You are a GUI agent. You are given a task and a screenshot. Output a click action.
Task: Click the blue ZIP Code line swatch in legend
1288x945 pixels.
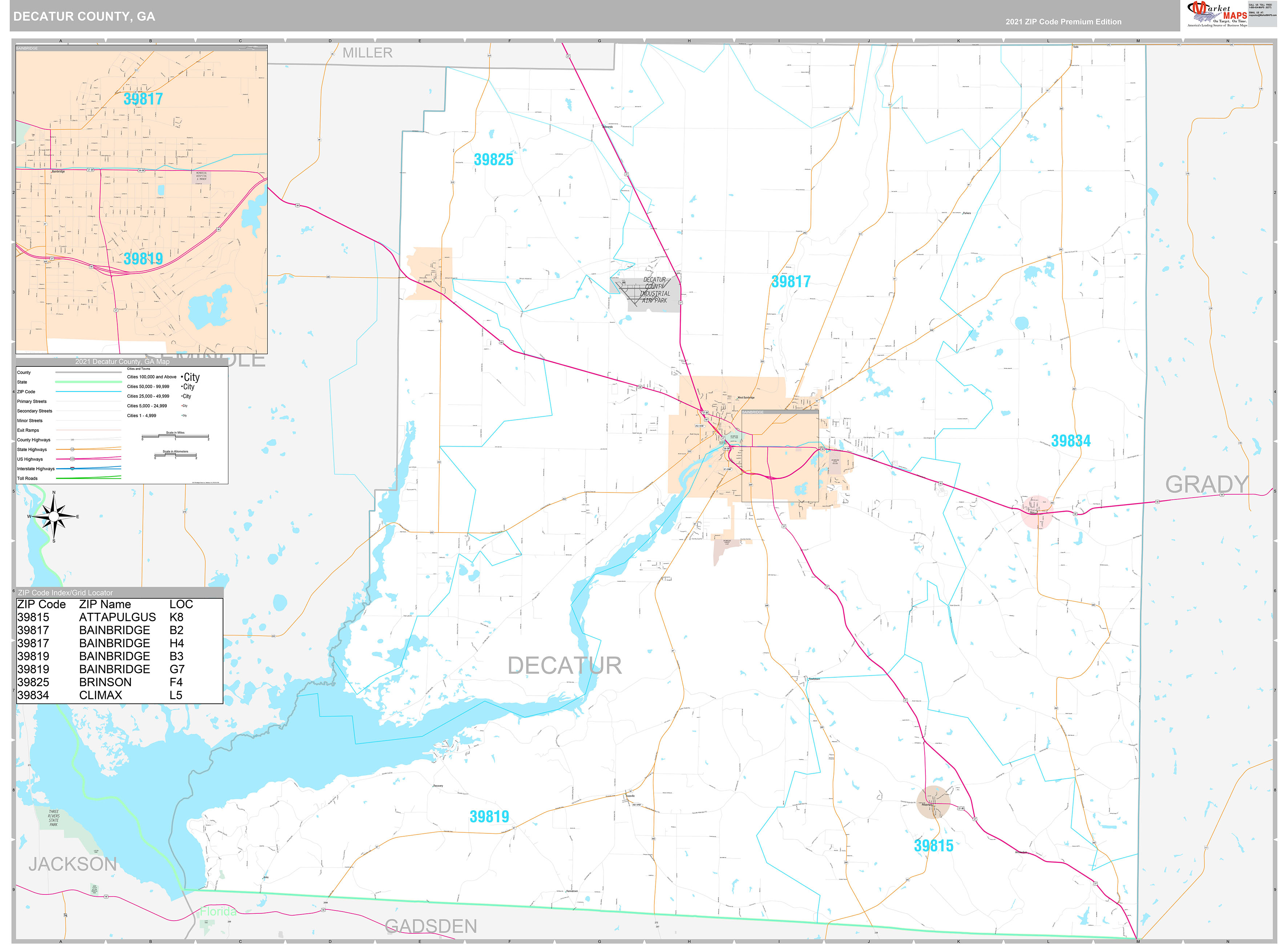coord(88,391)
